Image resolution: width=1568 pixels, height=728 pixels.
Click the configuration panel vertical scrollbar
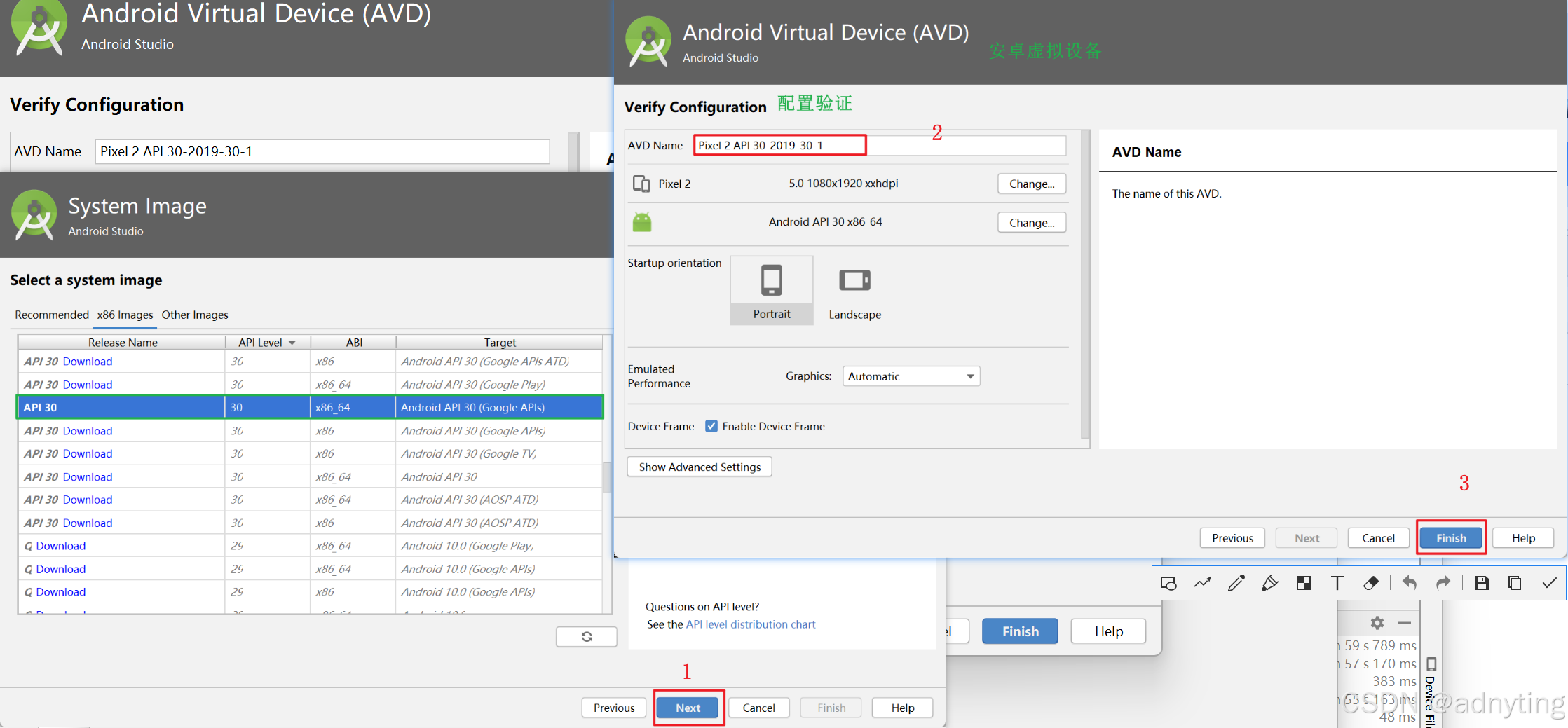pyautogui.click(x=1085, y=284)
